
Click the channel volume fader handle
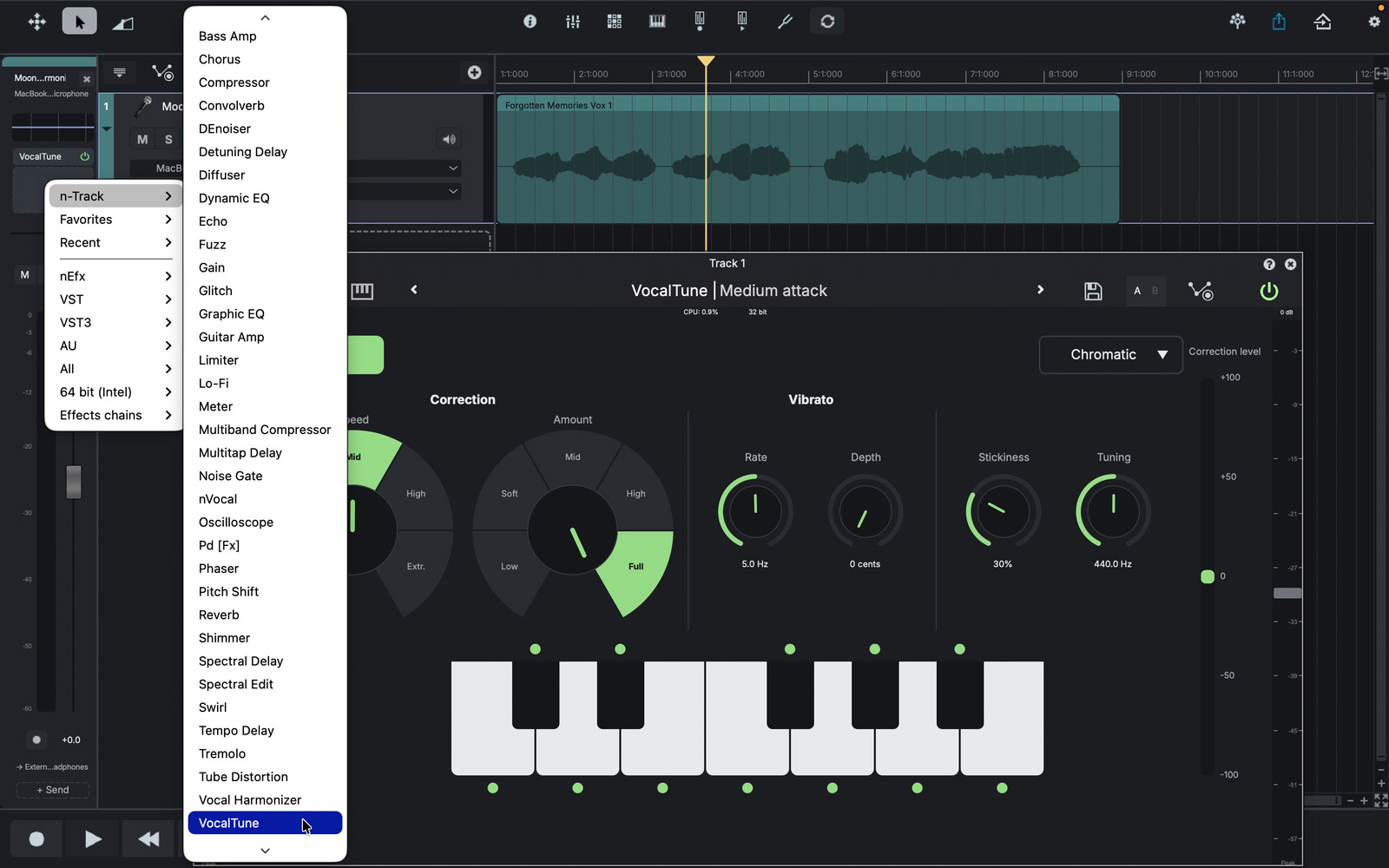pyautogui.click(x=74, y=482)
